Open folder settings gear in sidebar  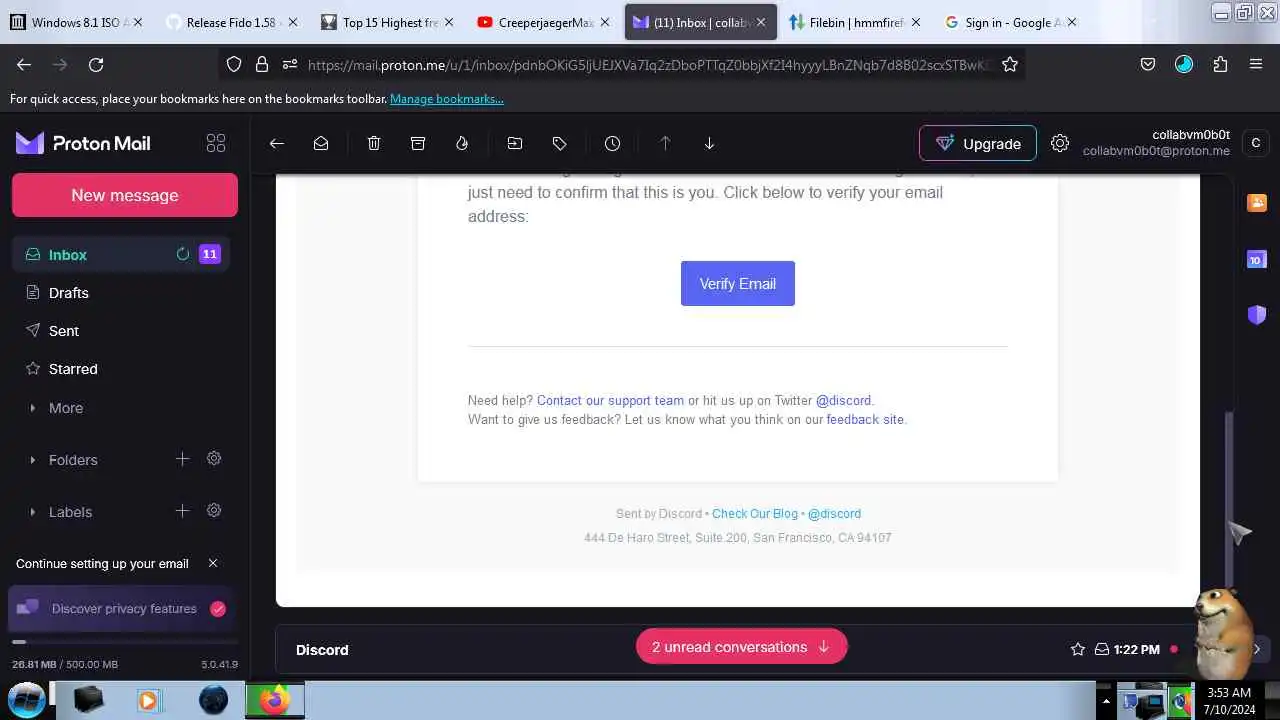coord(214,459)
